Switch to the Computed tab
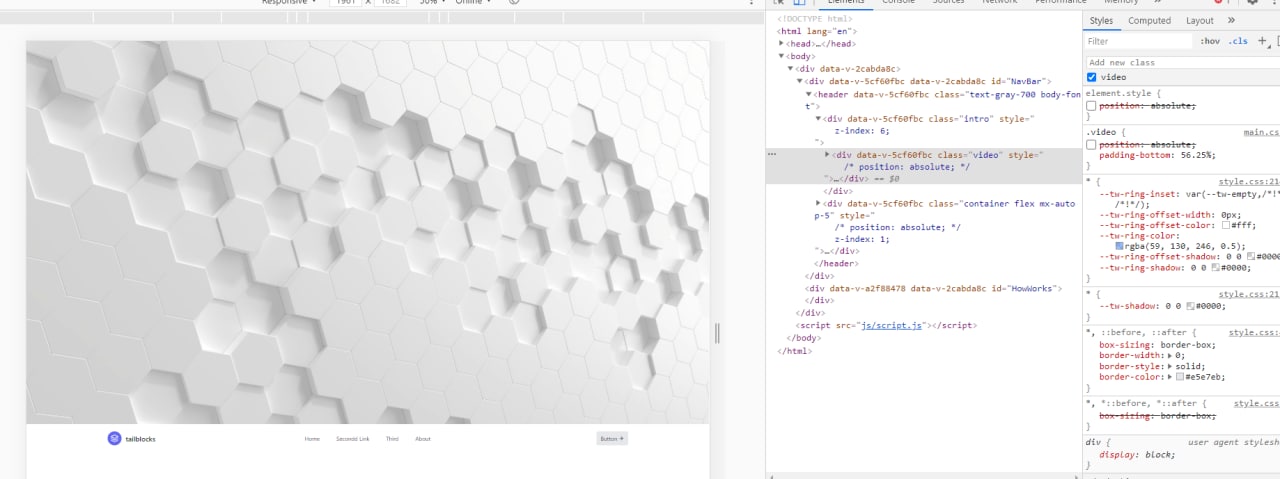 (1149, 20)
